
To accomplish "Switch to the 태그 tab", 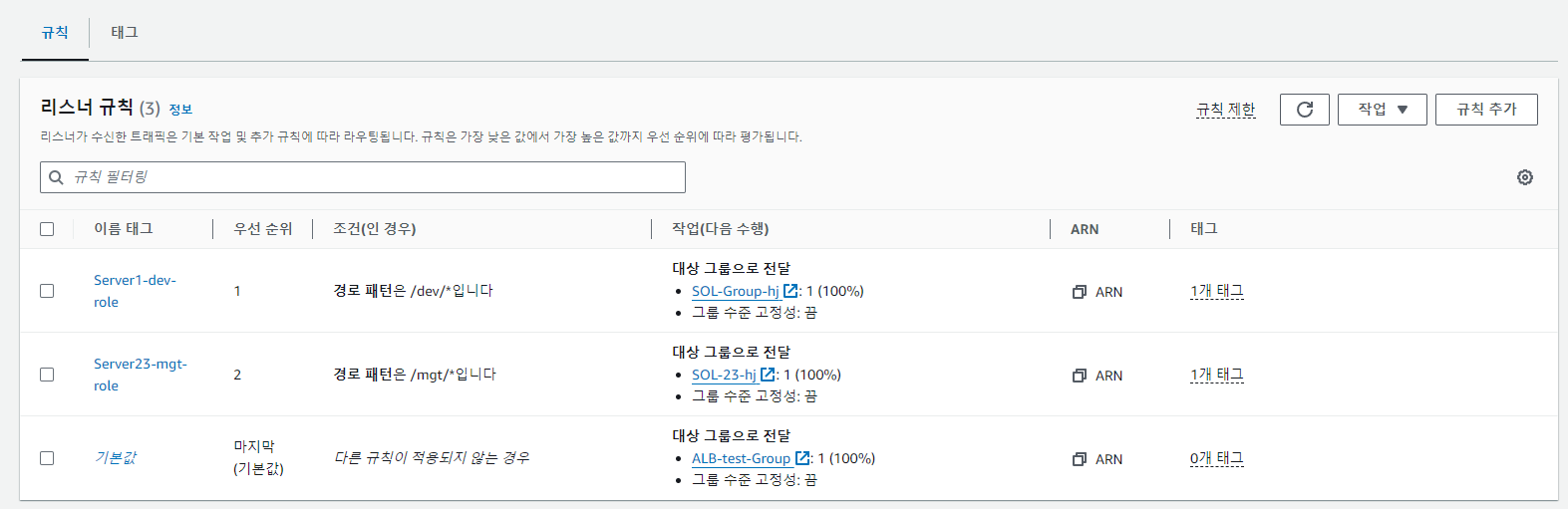I will (125, 32).
